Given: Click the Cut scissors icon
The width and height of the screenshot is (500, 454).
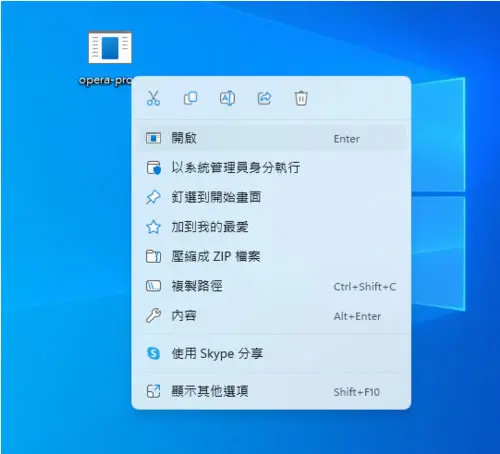Looking at the screenshot, I should click(x=153, y=98).
